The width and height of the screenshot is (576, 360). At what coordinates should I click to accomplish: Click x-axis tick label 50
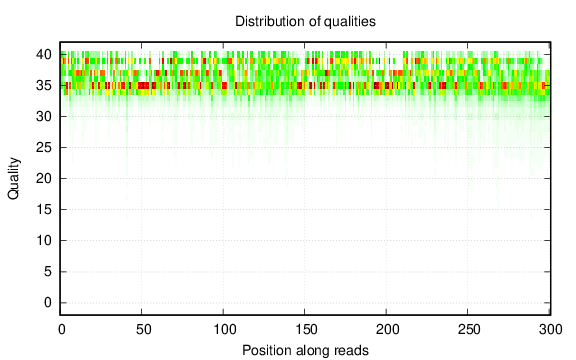[143, 330]
